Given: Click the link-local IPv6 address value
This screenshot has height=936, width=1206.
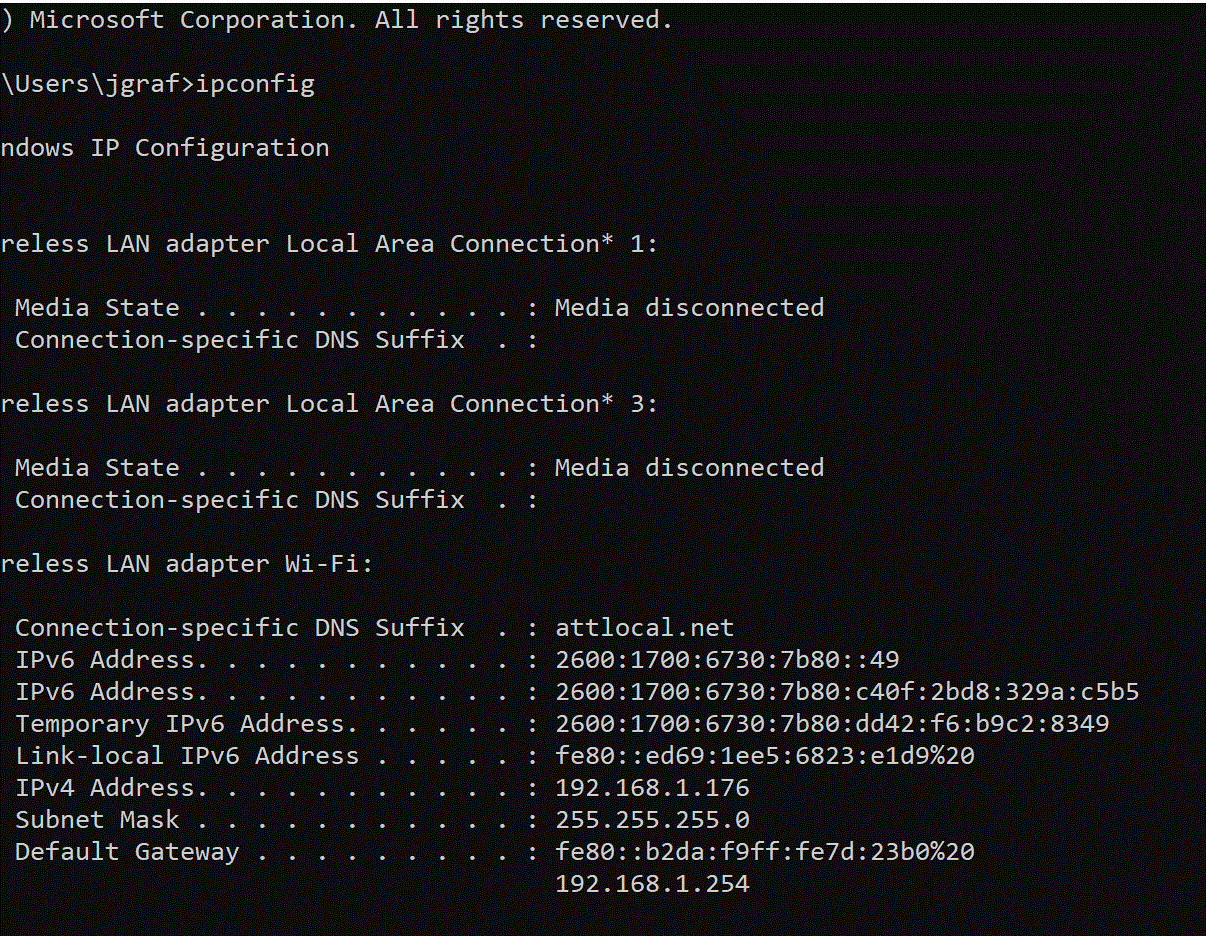Looking at the screenshot, I should (765, 756).
